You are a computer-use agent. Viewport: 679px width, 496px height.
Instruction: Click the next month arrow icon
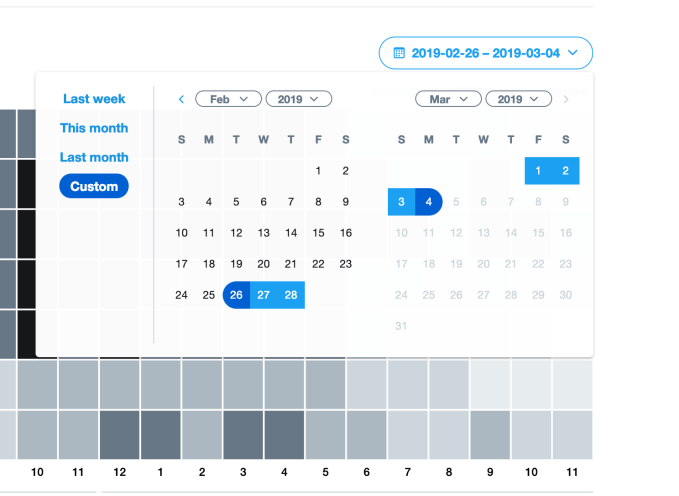[x=566, y=99]
